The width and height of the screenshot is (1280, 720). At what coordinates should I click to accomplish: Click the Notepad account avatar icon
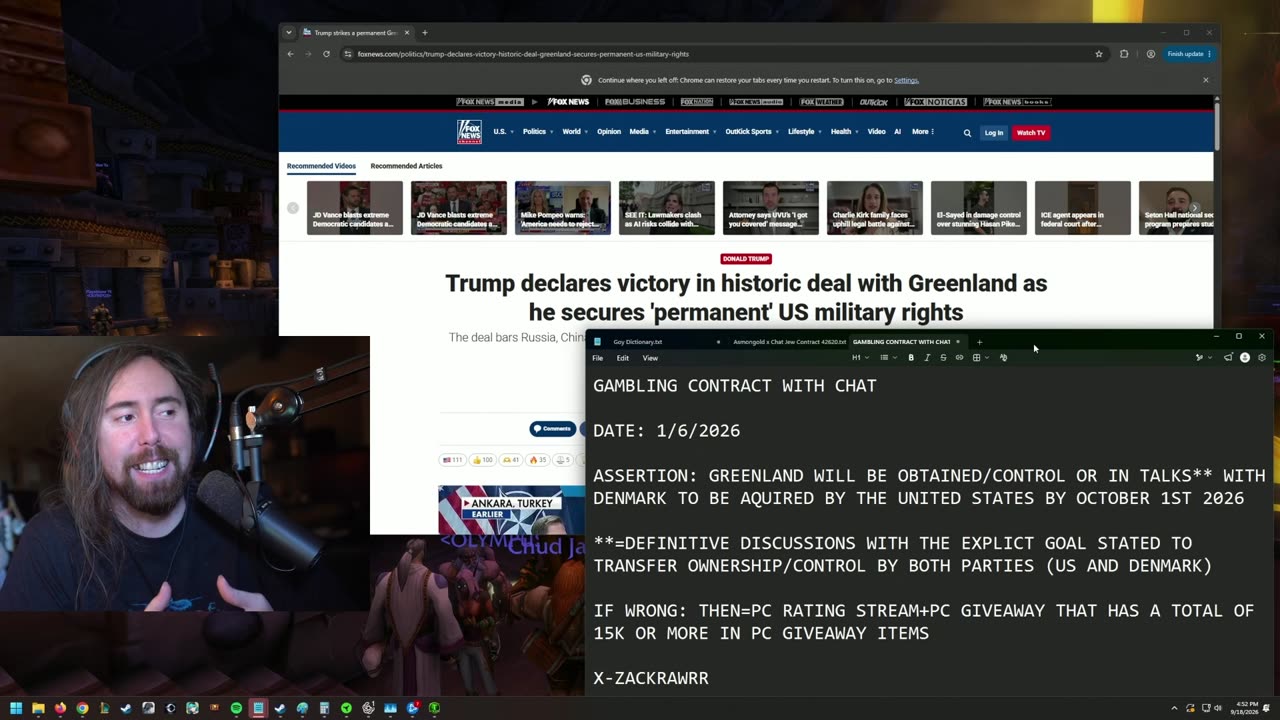click(1245, 358)
